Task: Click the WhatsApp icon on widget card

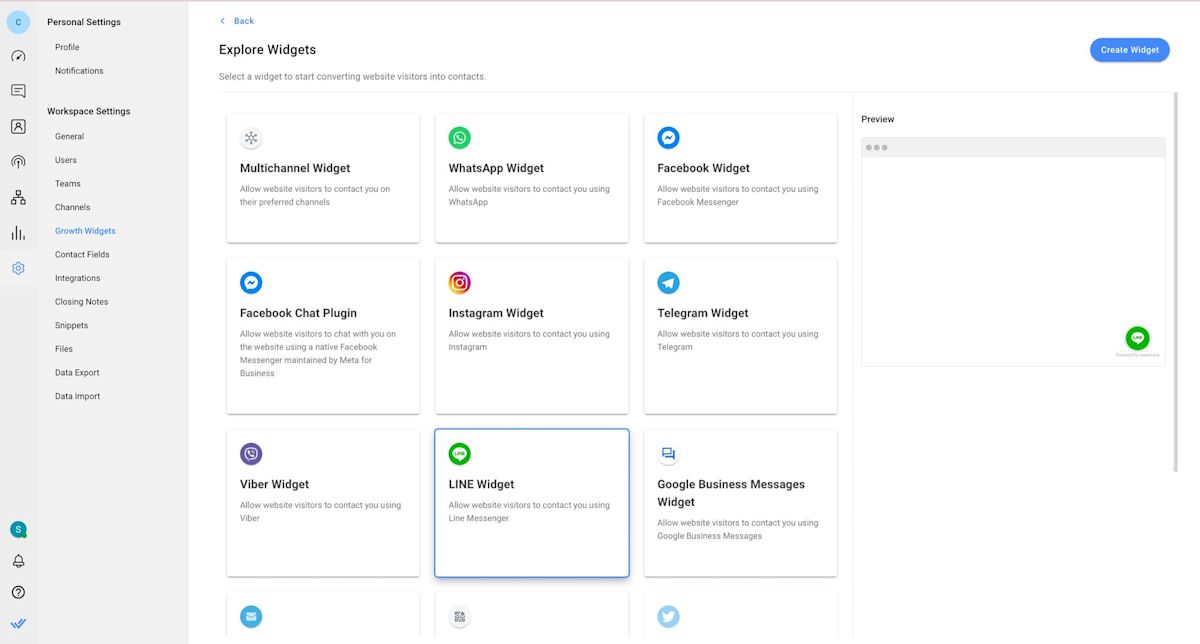Action: coord(459,138)
